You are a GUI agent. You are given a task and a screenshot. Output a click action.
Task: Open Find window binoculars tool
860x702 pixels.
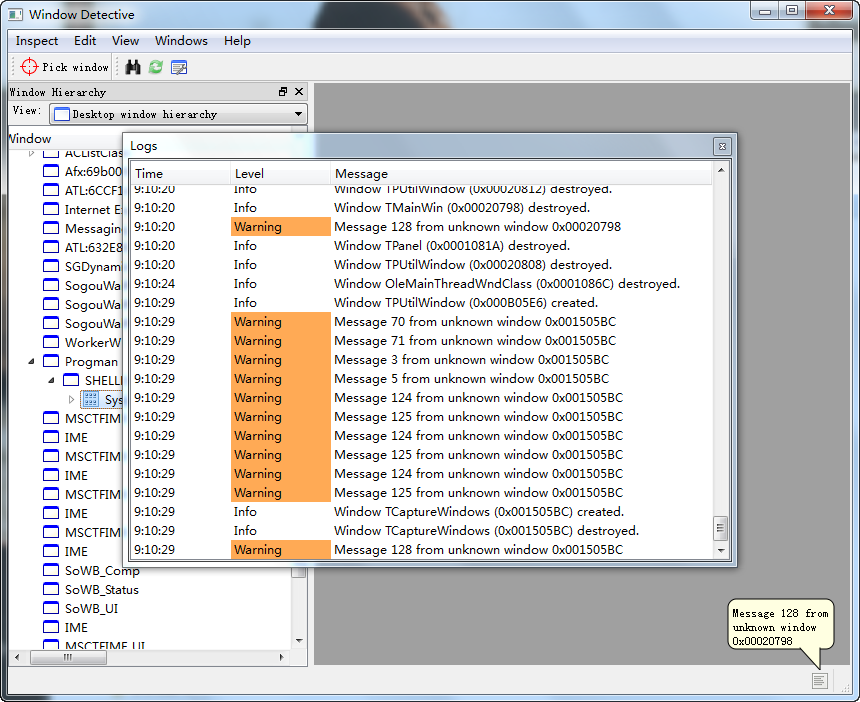(x=133, y=67)
